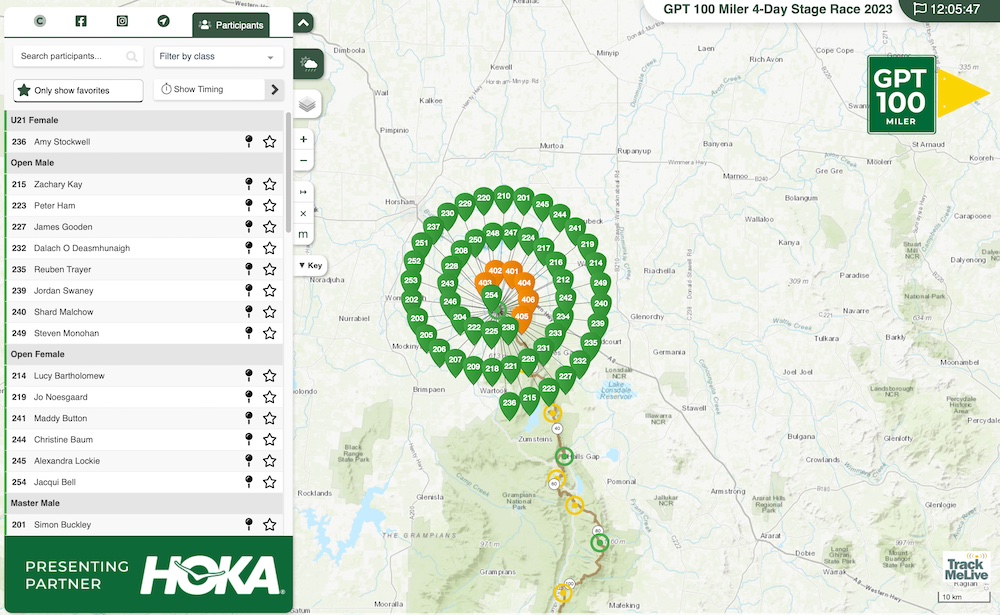Favorite Zachary Kay with star

tap(269, 185)
